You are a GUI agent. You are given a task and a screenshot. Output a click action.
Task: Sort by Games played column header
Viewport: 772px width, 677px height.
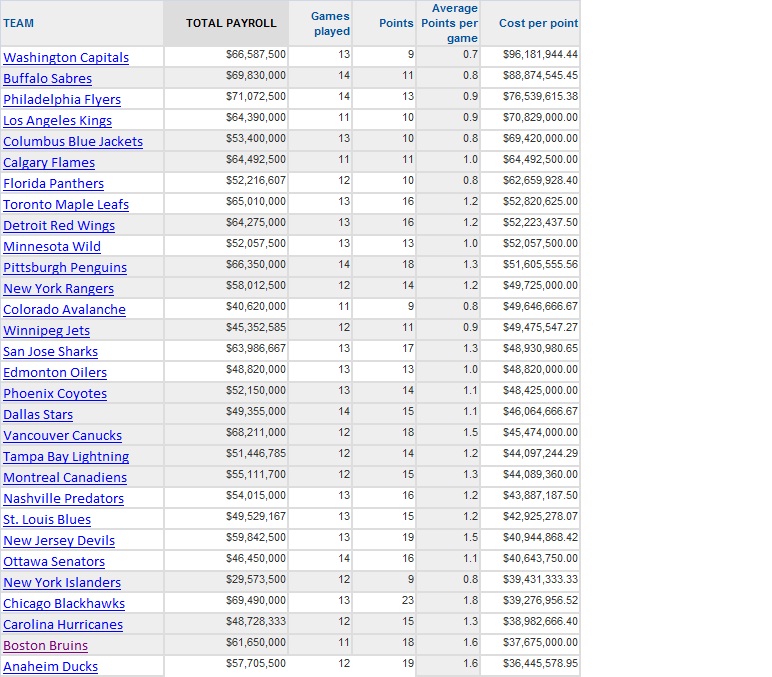pos(330,24)
